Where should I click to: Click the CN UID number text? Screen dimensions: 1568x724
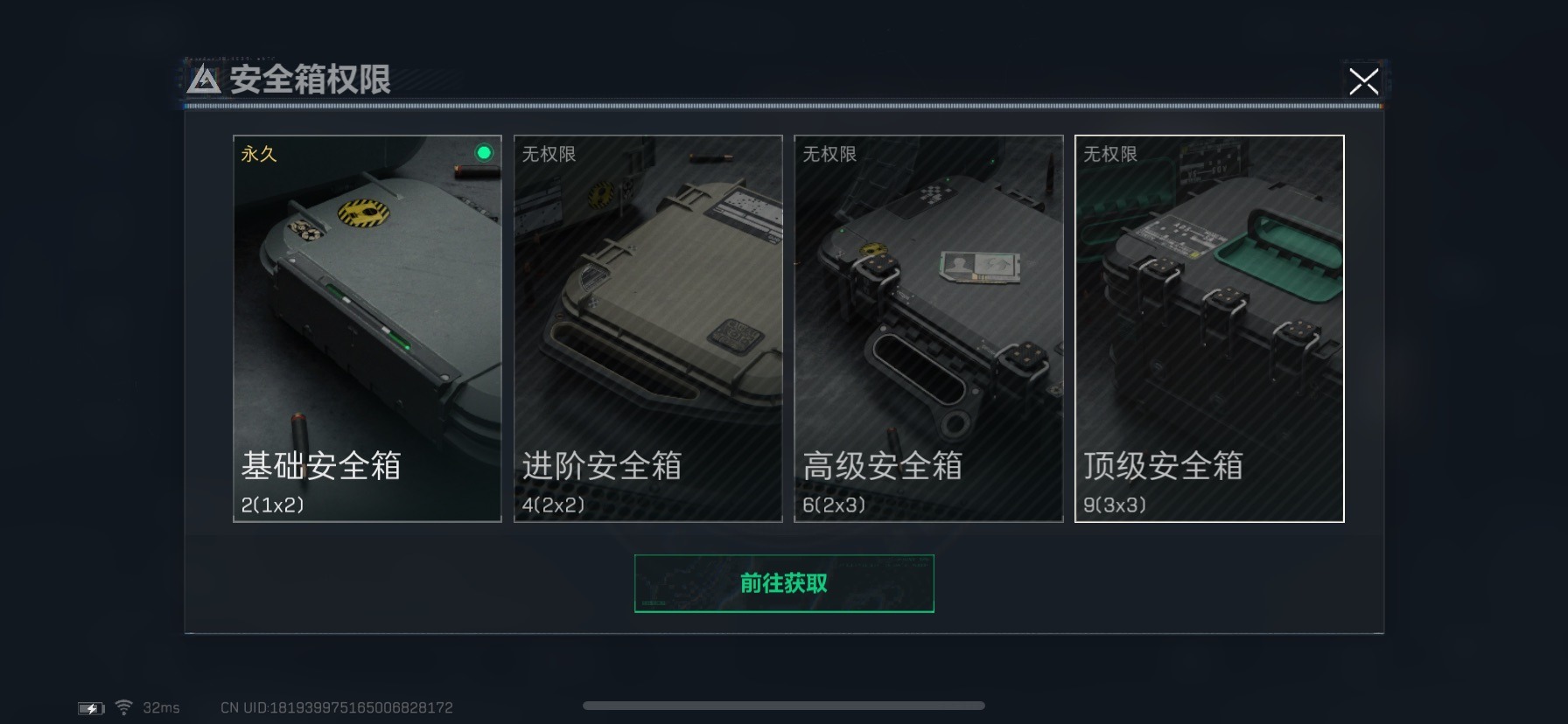(337, 707)
